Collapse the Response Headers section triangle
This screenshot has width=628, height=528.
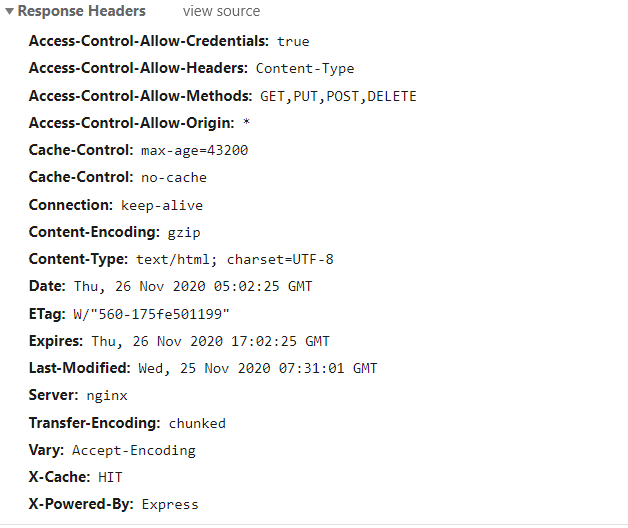[x=9, y=12]
